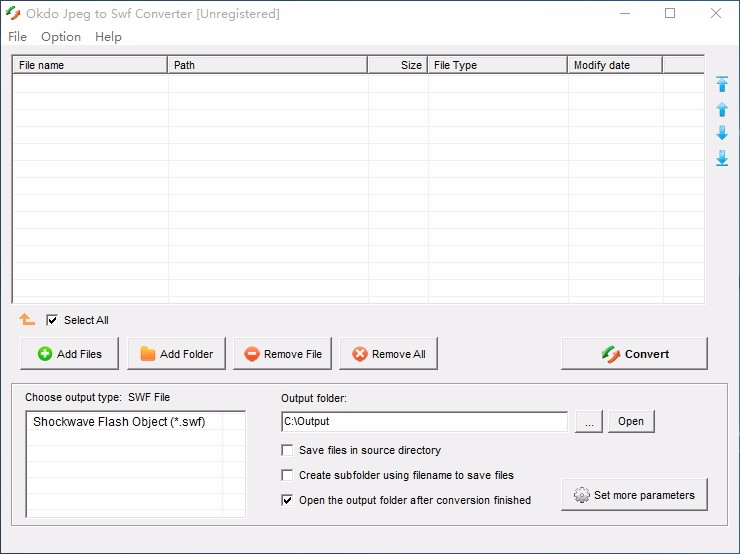Image resolution: width=740 pixels, height=554 pixels.
Task: Move selected file down one row
Action: [x=722, y=133]
